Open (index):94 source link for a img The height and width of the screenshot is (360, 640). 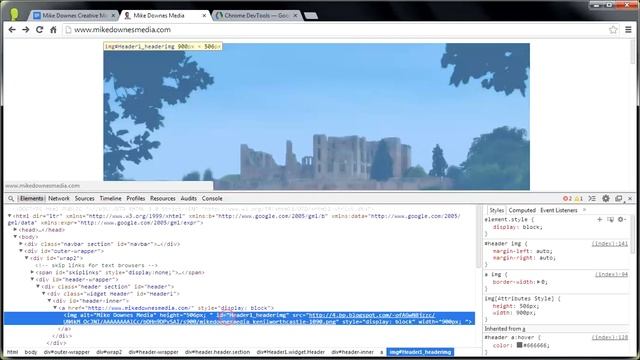(x=611, y=275)
